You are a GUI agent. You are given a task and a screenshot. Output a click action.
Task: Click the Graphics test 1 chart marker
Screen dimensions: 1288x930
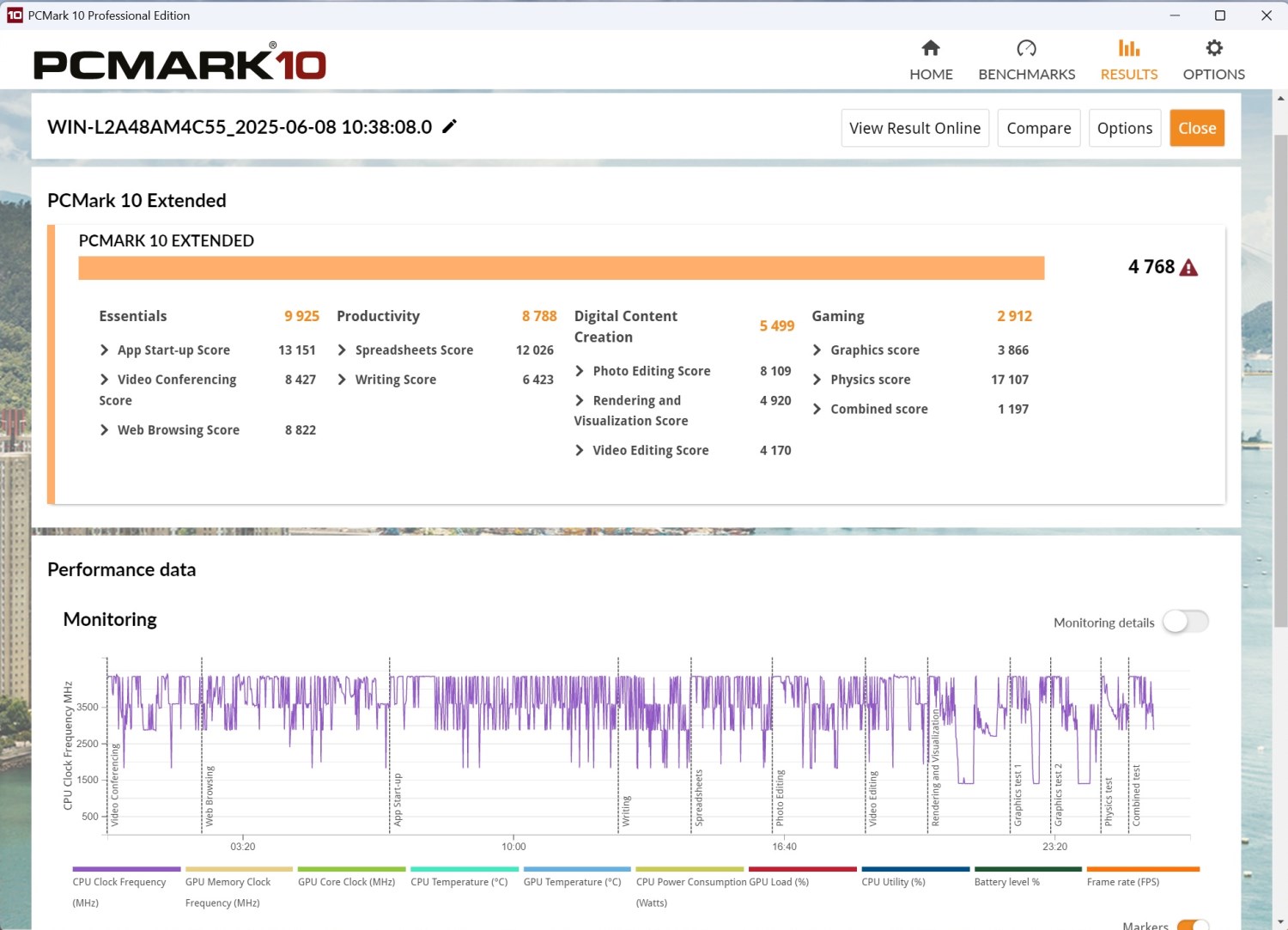(x=1018, y=795)
